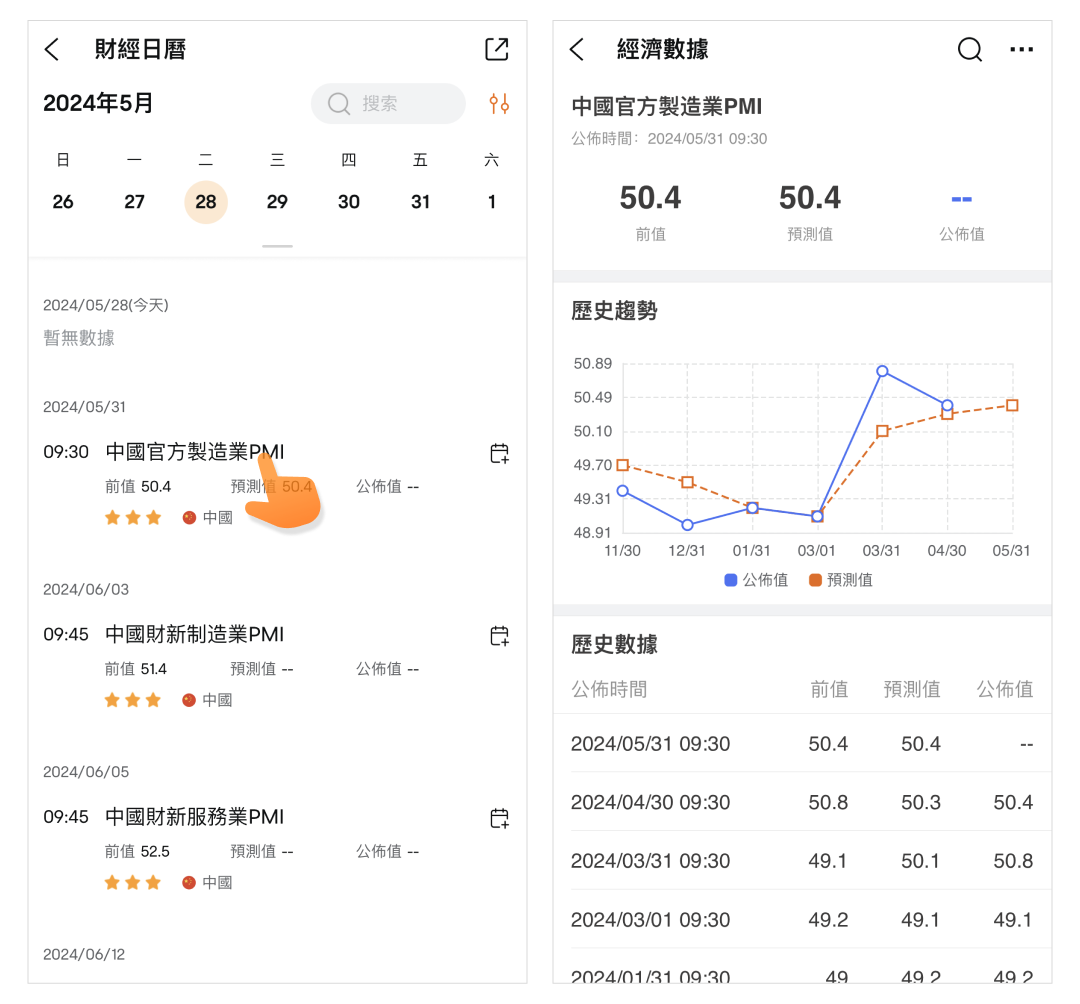Open the calendar filter settings icon
The width and height of the screenshot is (1080, 1004).
click(x=499, y=104)
